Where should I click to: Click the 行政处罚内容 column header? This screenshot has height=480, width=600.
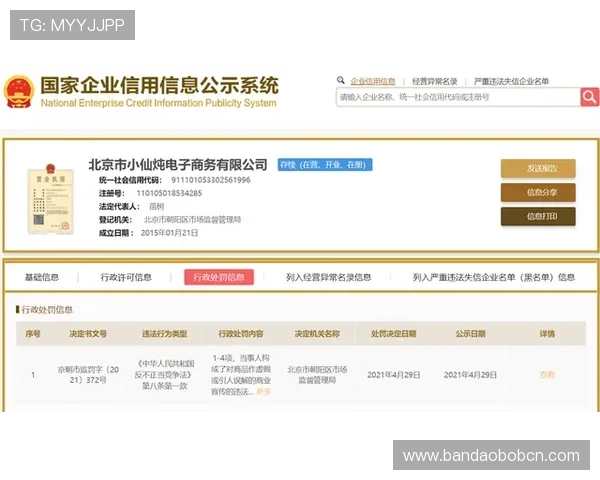click(241, 334)
